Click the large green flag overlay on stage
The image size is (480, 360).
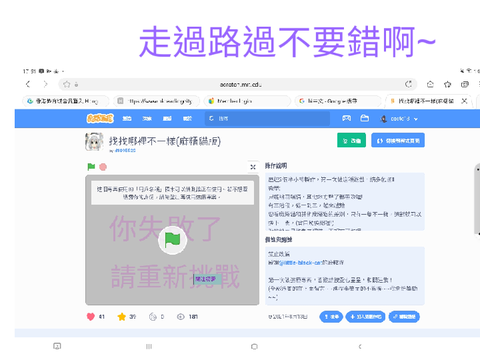(172, 240)
